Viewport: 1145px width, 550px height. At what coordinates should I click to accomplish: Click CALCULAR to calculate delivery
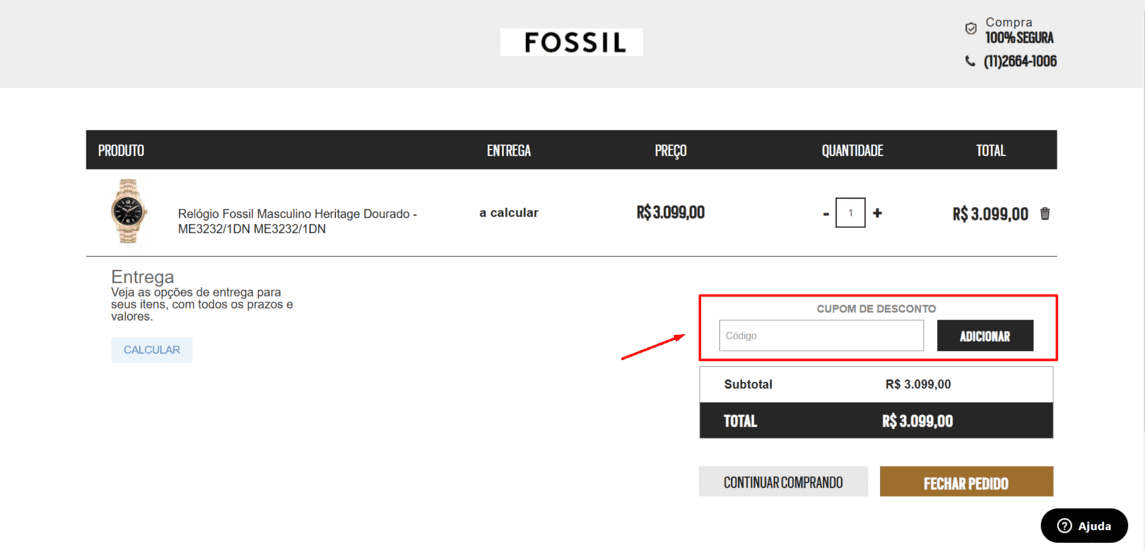(x=152, y=350)
